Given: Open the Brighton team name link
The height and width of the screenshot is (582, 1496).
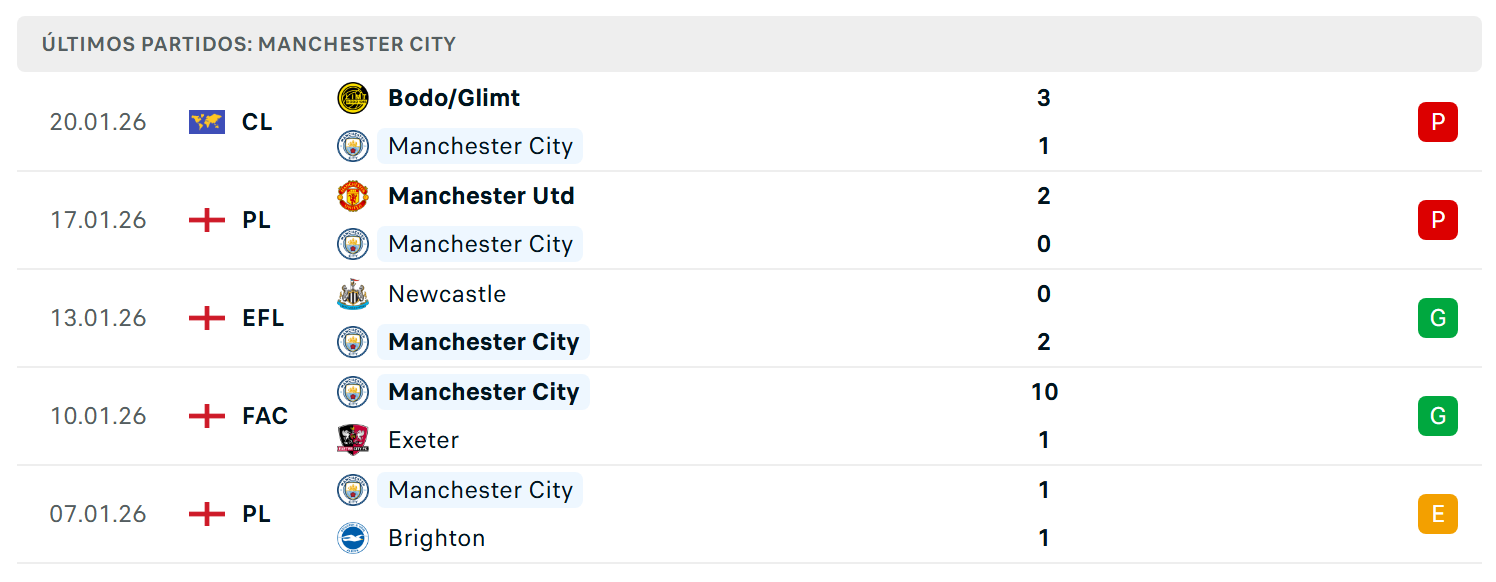Looking at the screenshot, I should coord(437,538).
